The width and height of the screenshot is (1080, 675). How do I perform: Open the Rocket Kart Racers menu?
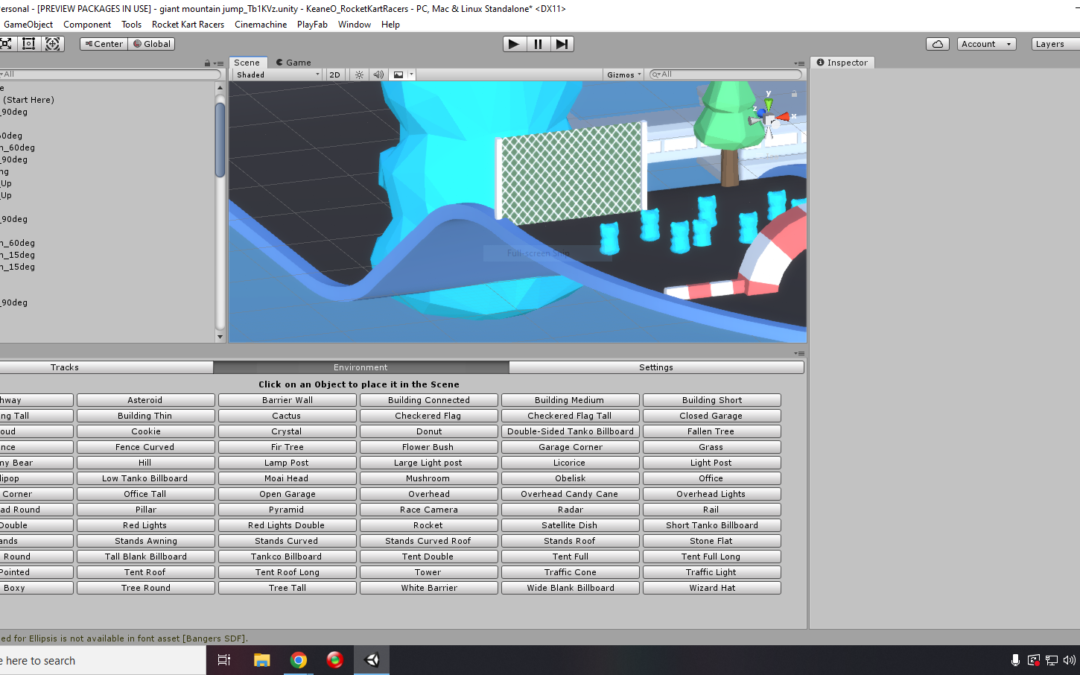click(188, 24)
